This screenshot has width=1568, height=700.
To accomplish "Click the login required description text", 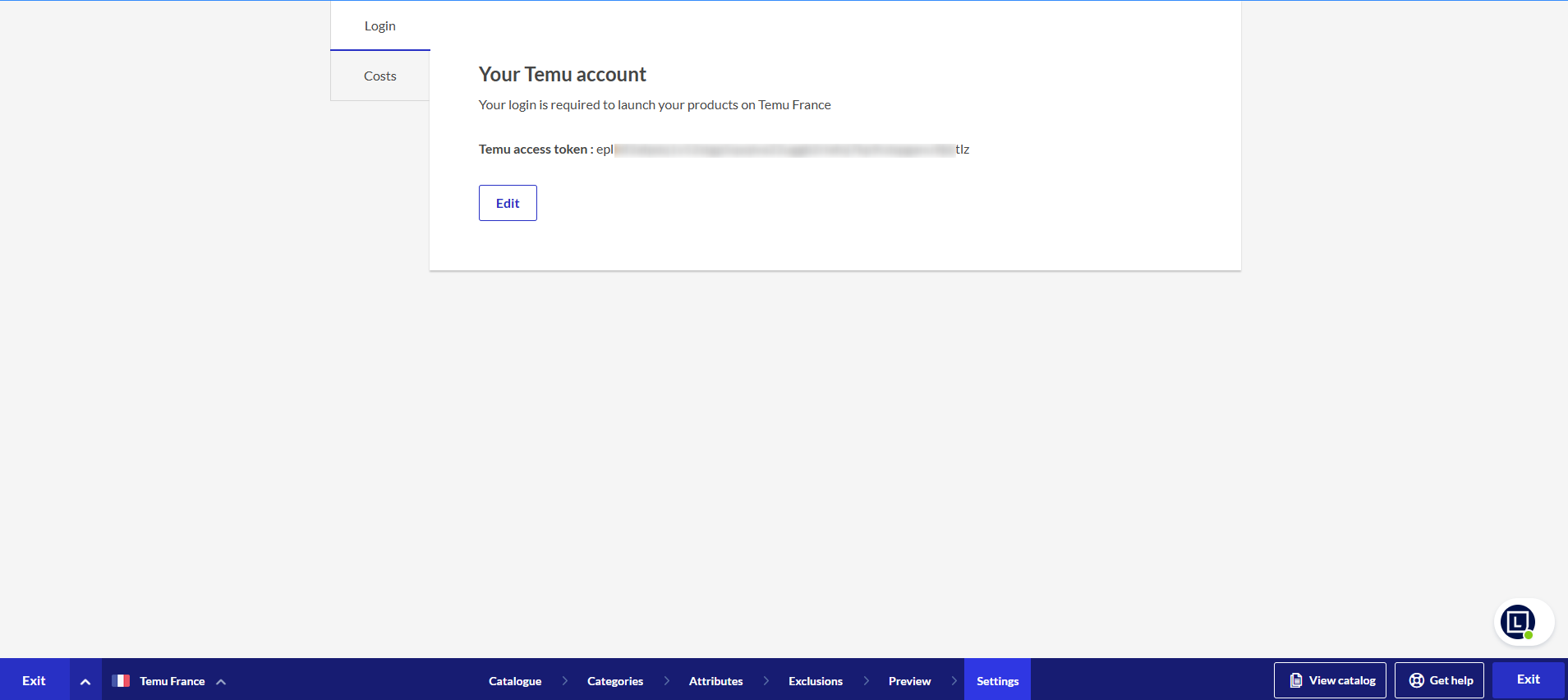I will click(655, 105).
